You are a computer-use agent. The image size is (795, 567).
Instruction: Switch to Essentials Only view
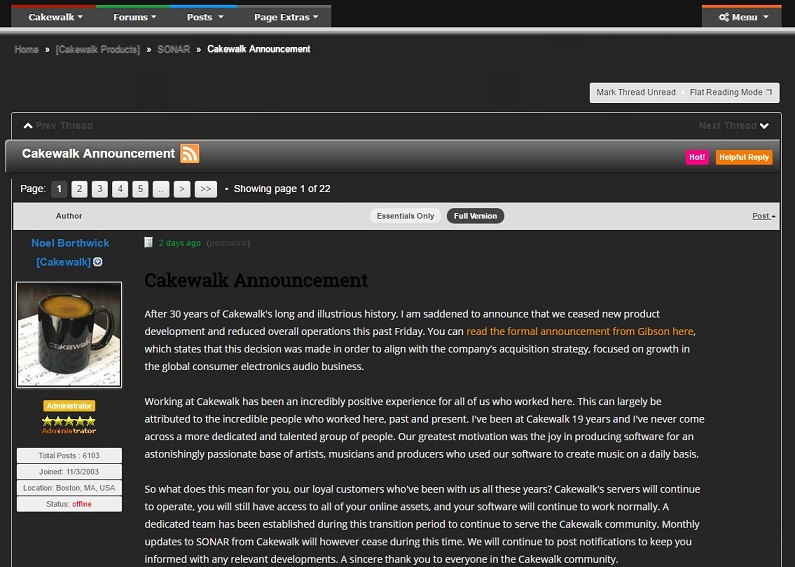tap(405, 216)
